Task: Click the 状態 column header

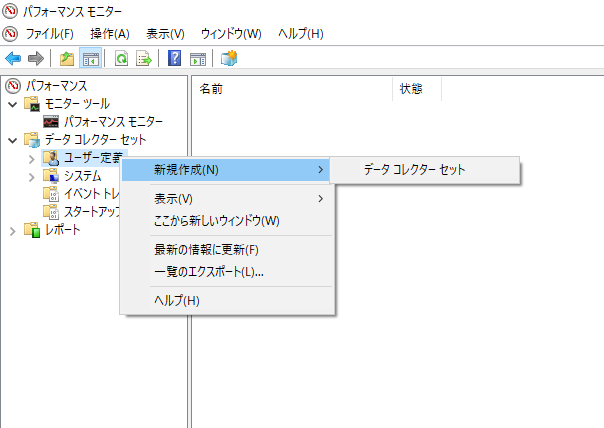Action: [x=417, y=89]
